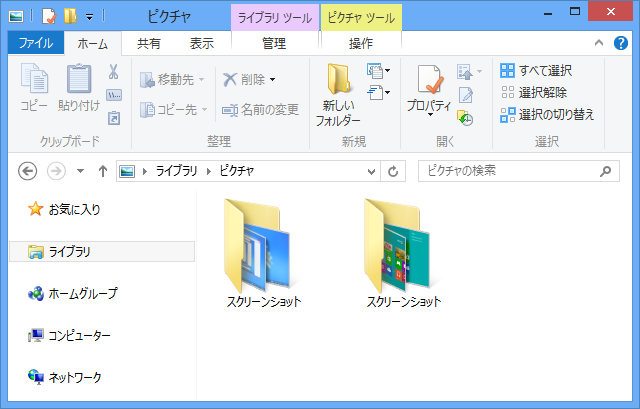This screenshot has height=409, width=640.
Task: Click the History icon in the Open group
Action: [465, 118]
